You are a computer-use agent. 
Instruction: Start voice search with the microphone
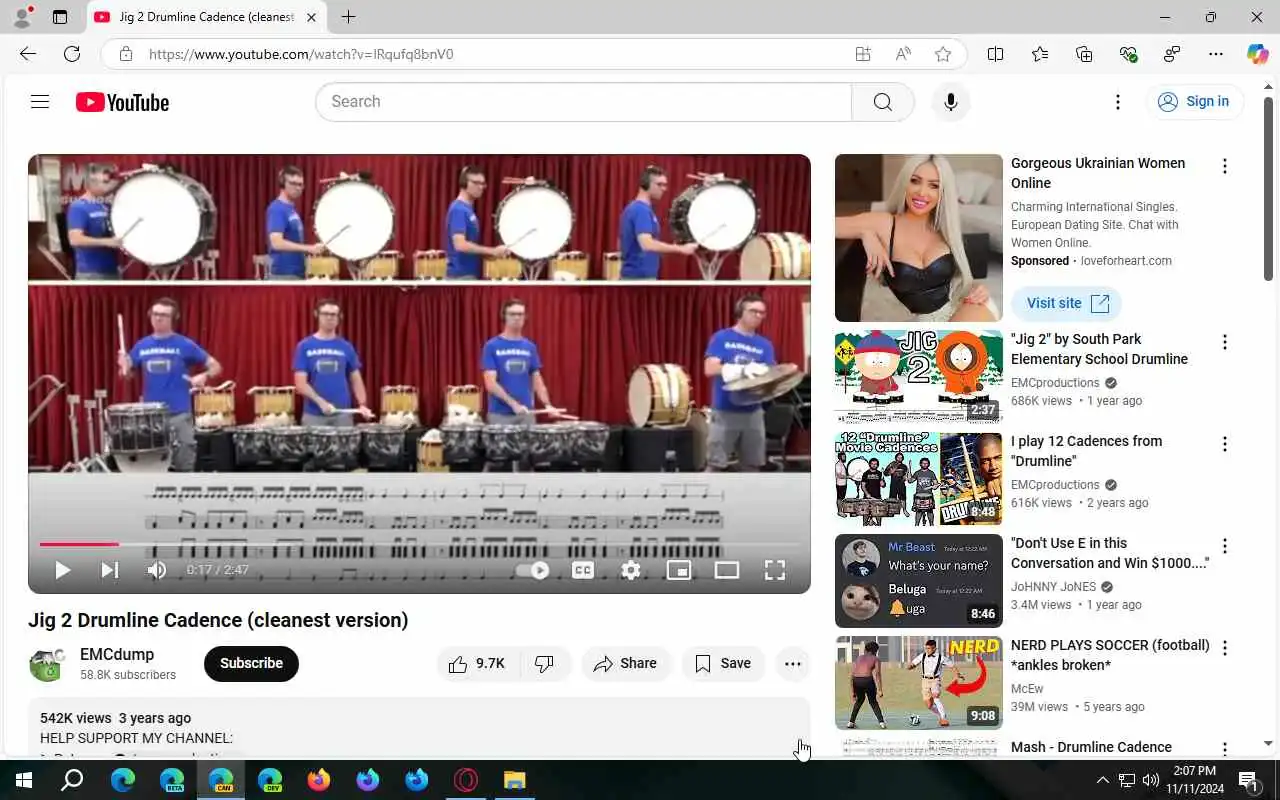[950, 102]
